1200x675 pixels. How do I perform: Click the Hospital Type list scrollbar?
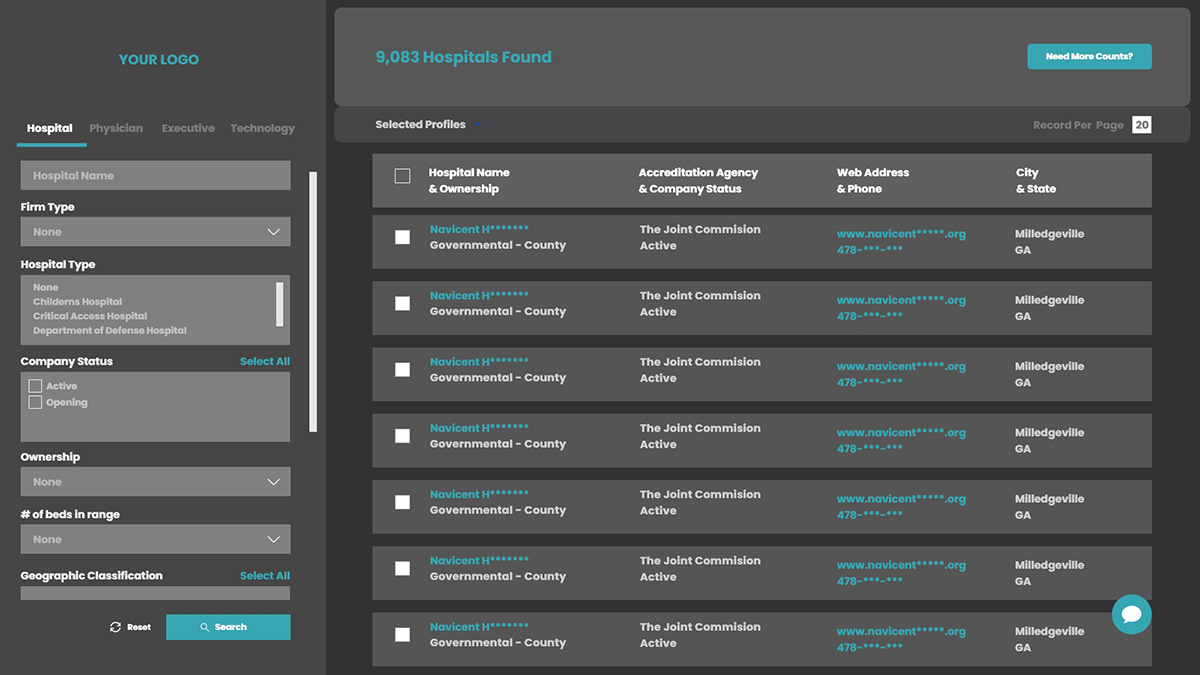279,303
